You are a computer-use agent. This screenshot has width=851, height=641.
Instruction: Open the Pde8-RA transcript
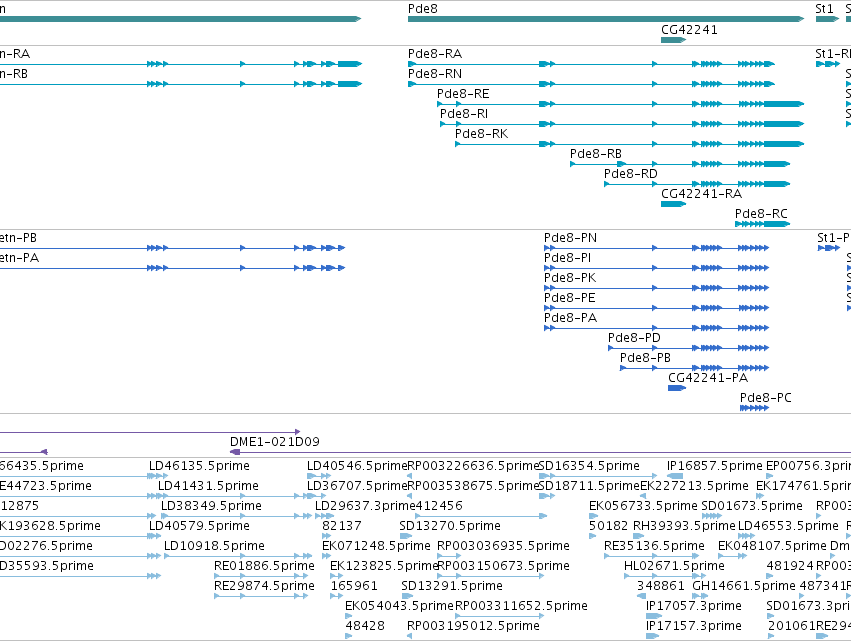(x=435, y=54)
